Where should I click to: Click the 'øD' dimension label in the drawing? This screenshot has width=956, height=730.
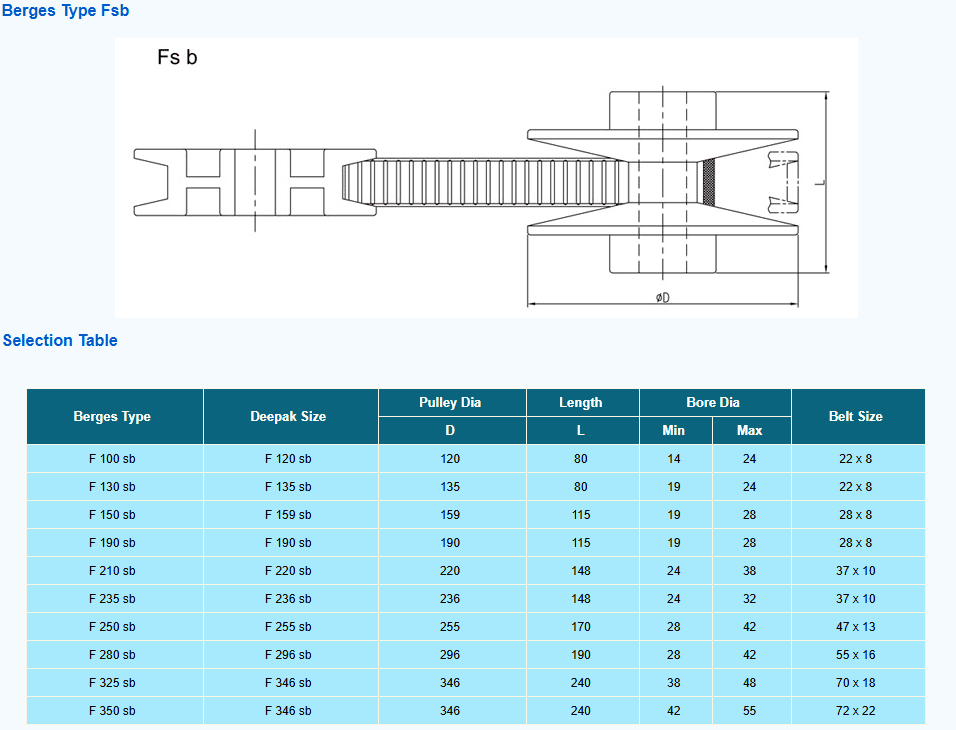pyautogui.click(x=663, y=297)
